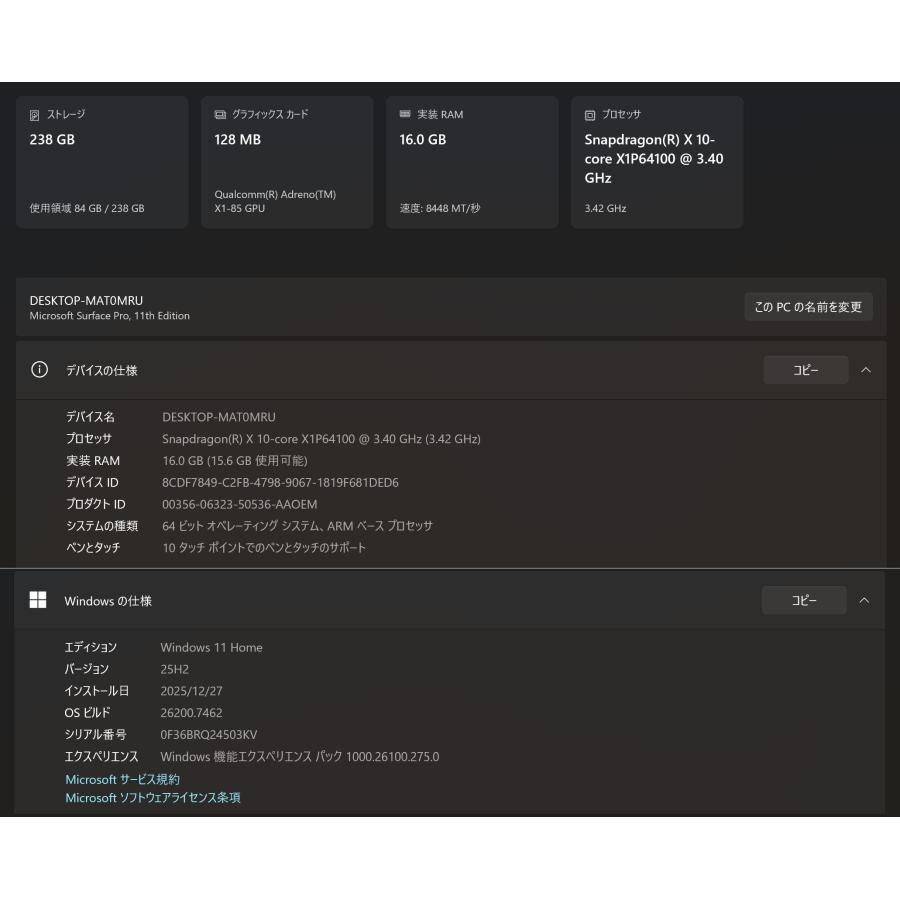This screenshot has height=900, width=900.
Task: Click the OS ビルド value 26200.7462
Action: pyautogui.click(x=195, y=712)
